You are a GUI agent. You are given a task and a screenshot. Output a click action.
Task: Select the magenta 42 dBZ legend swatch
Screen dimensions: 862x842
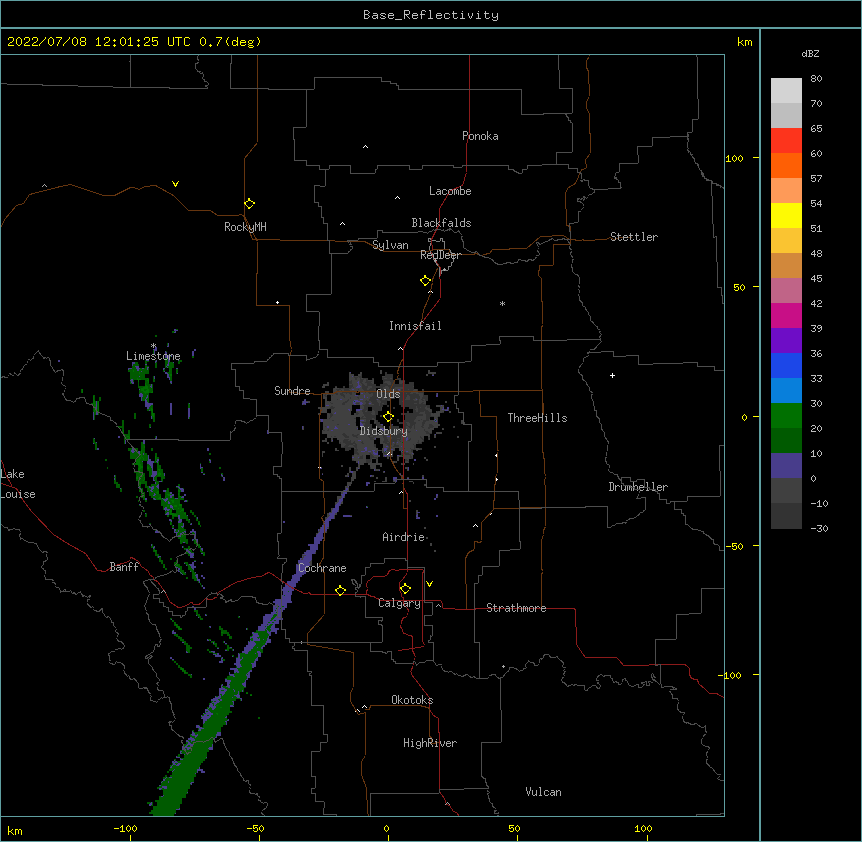786,315
